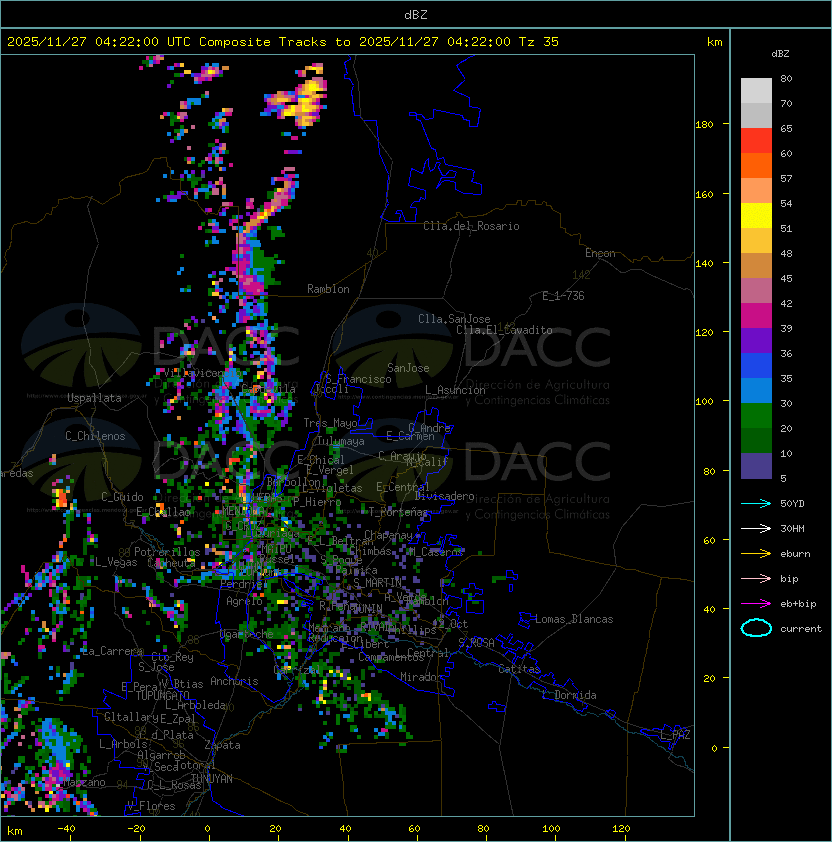Click the '140' km vertical axis tick

(x=704, y=264)
